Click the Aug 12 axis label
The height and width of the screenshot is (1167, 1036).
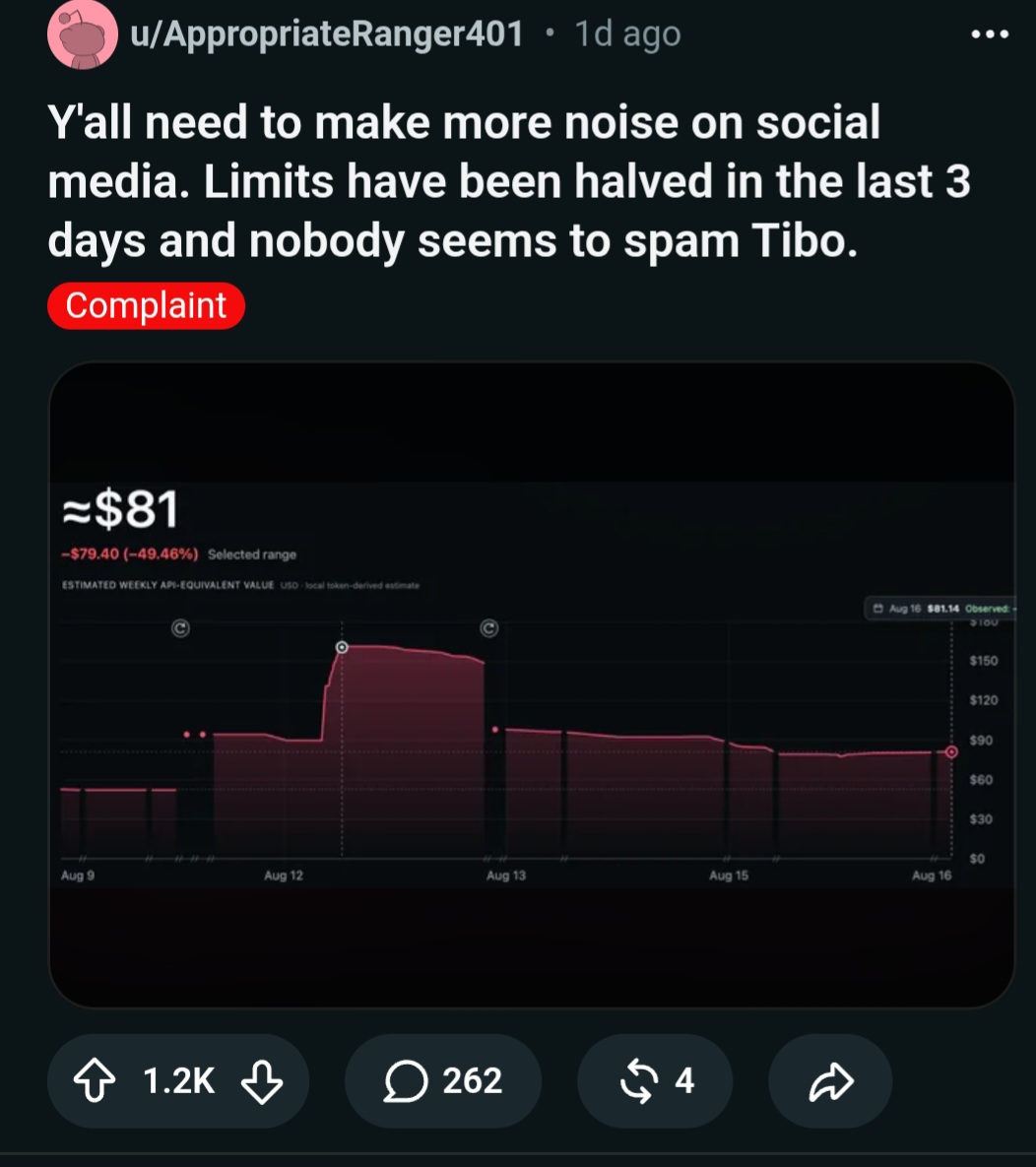284,875
